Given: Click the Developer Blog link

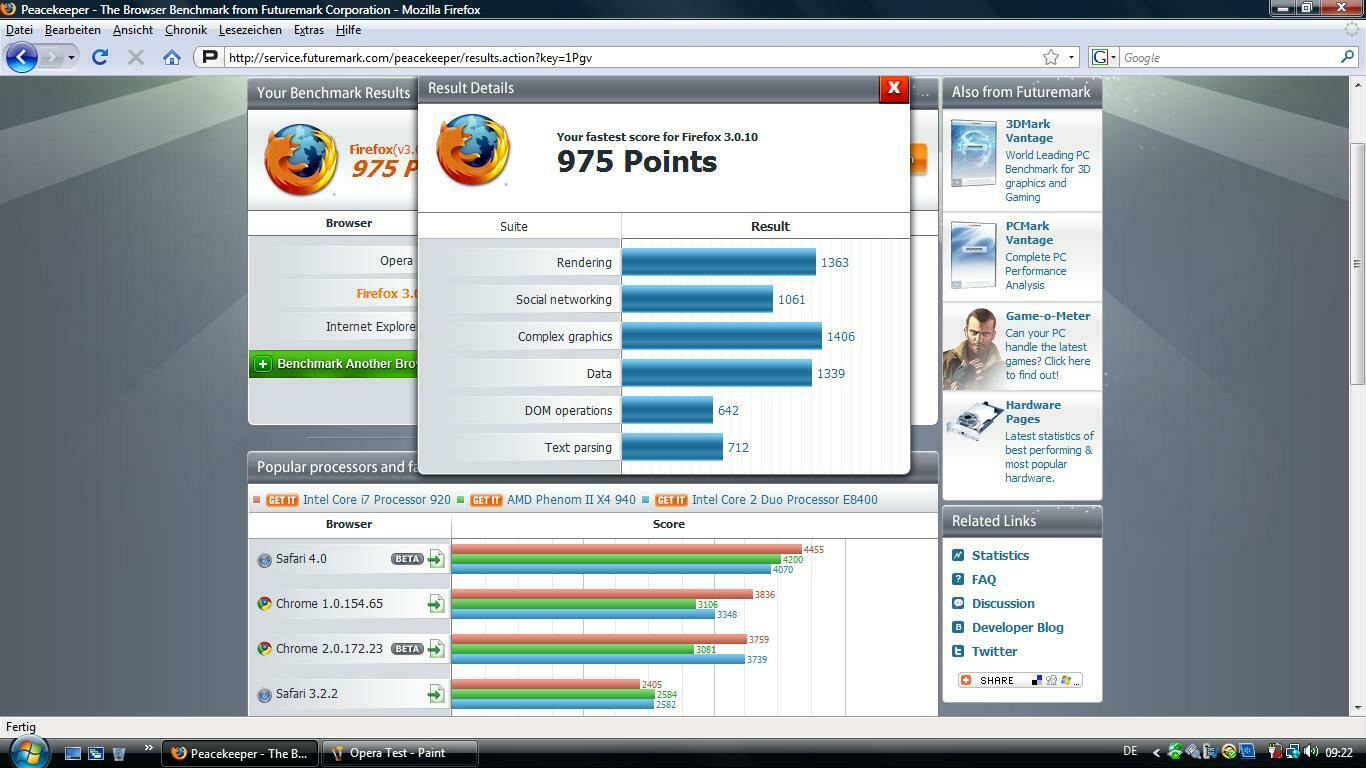Looking at the screenshot, I should [1017, 627].
